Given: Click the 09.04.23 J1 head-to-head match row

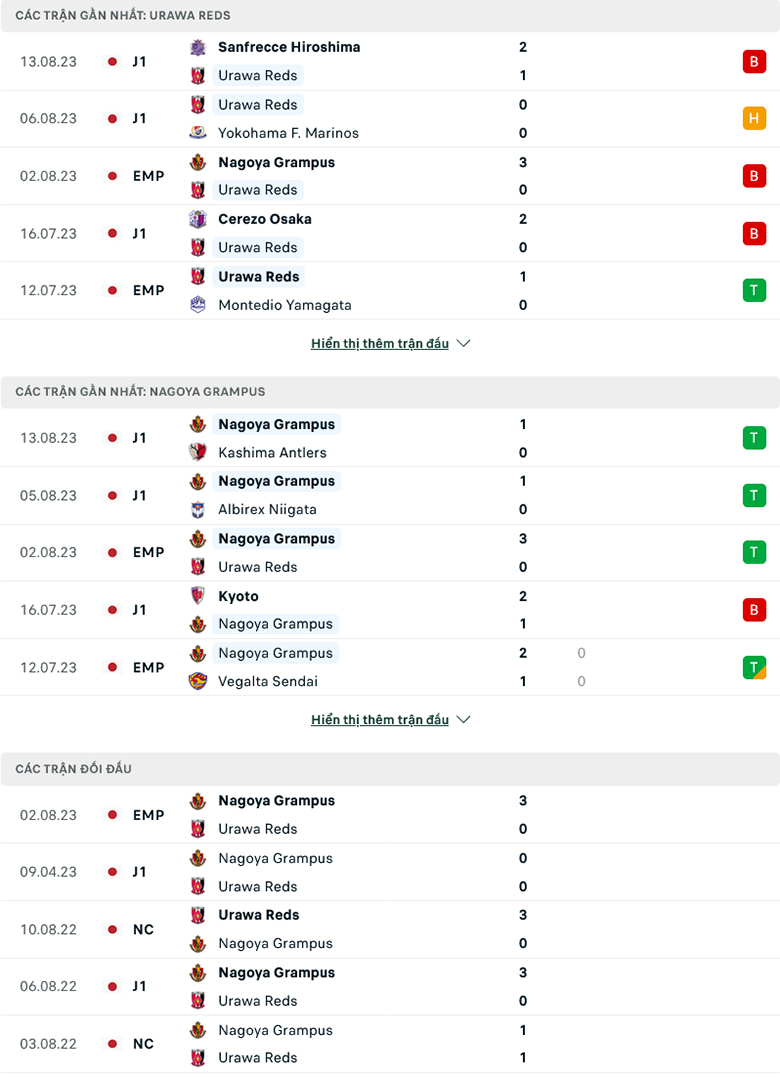Looking at the screenshot, I should point(390,872).
